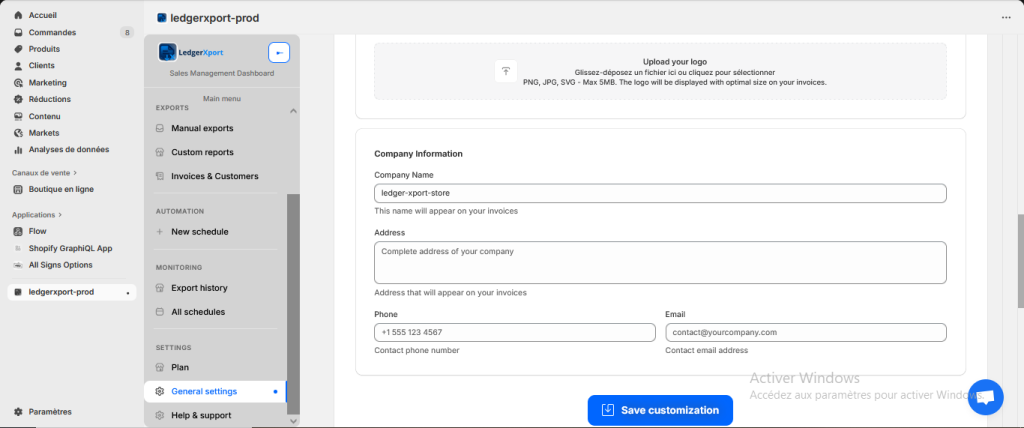Viewport: 1024px width, 428px height.
Task: Click the Accueil home icon
Action: (19, 16)
